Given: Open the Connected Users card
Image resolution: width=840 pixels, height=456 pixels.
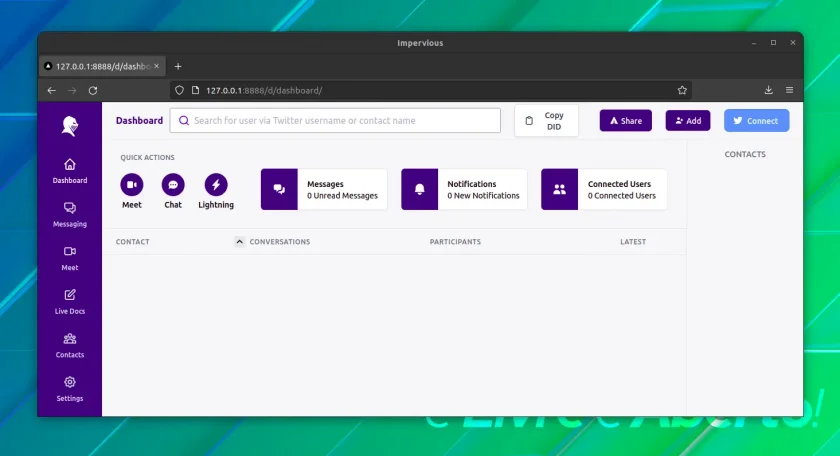Looking at the screenshot, I should click(x=604, y=189).
